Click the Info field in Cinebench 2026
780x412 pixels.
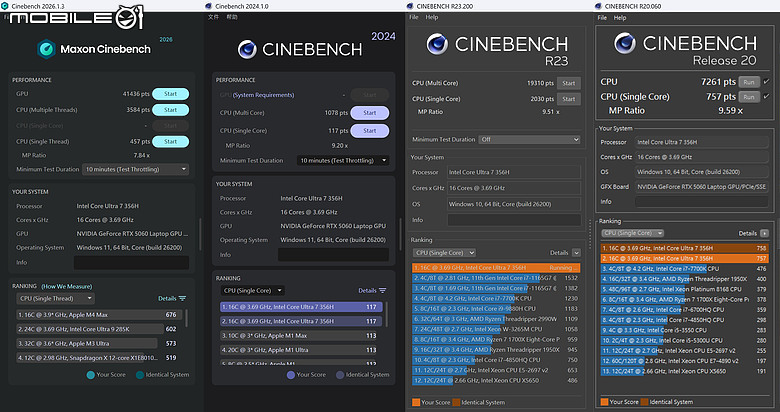131,262
